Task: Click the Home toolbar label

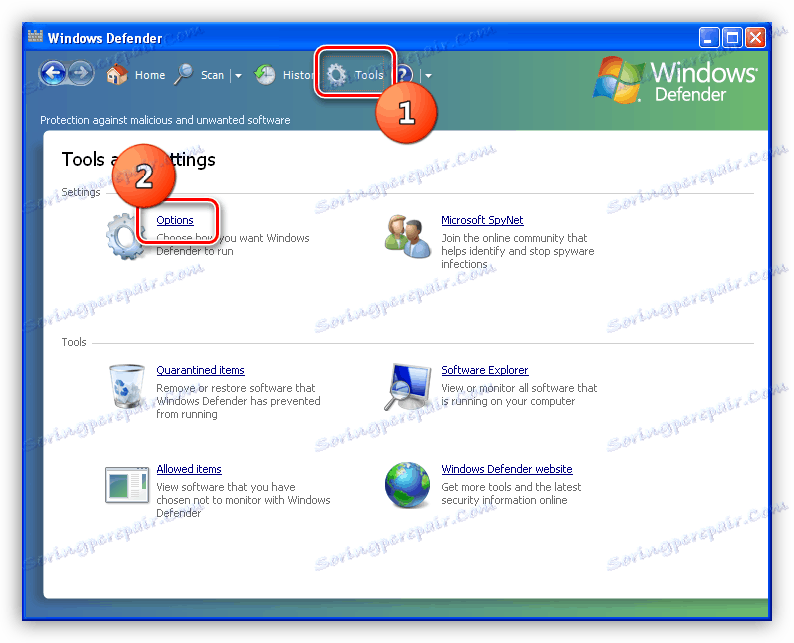Action: coord(150,75)
